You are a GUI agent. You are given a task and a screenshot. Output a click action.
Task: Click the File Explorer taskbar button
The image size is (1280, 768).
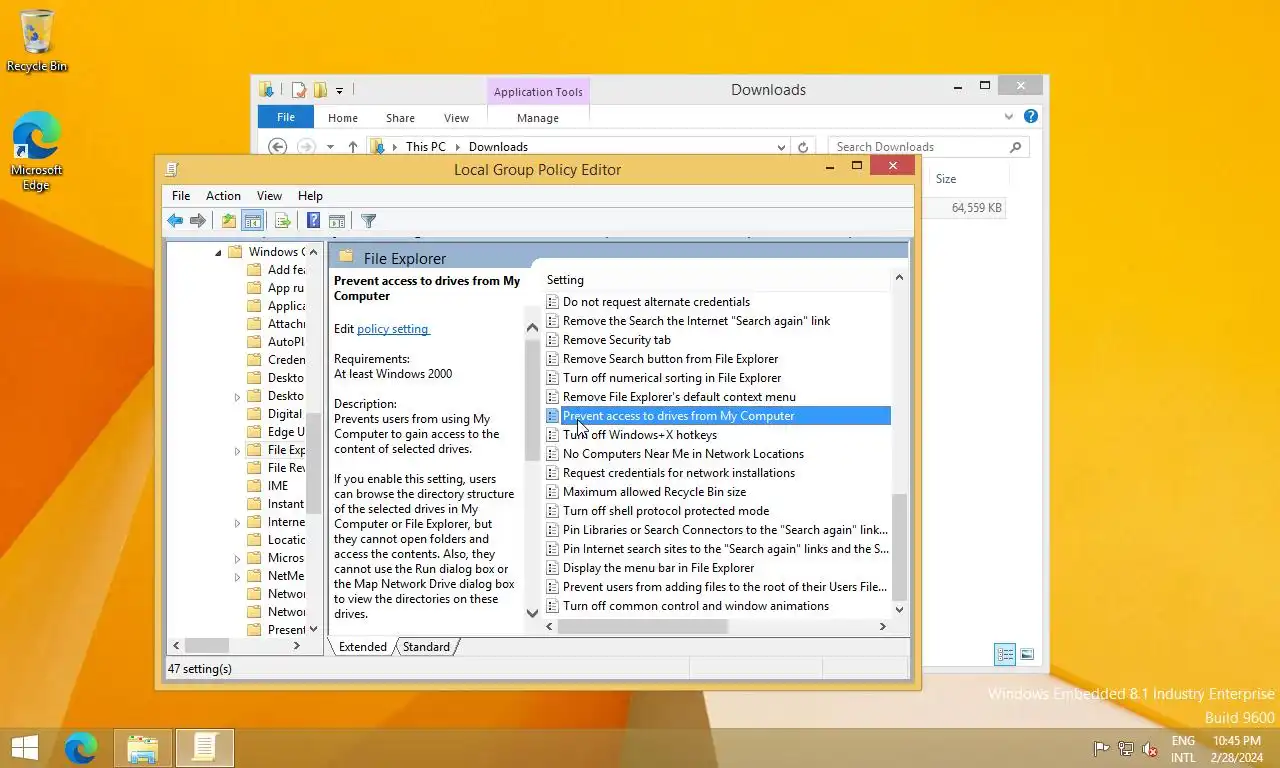pos(143,748)
